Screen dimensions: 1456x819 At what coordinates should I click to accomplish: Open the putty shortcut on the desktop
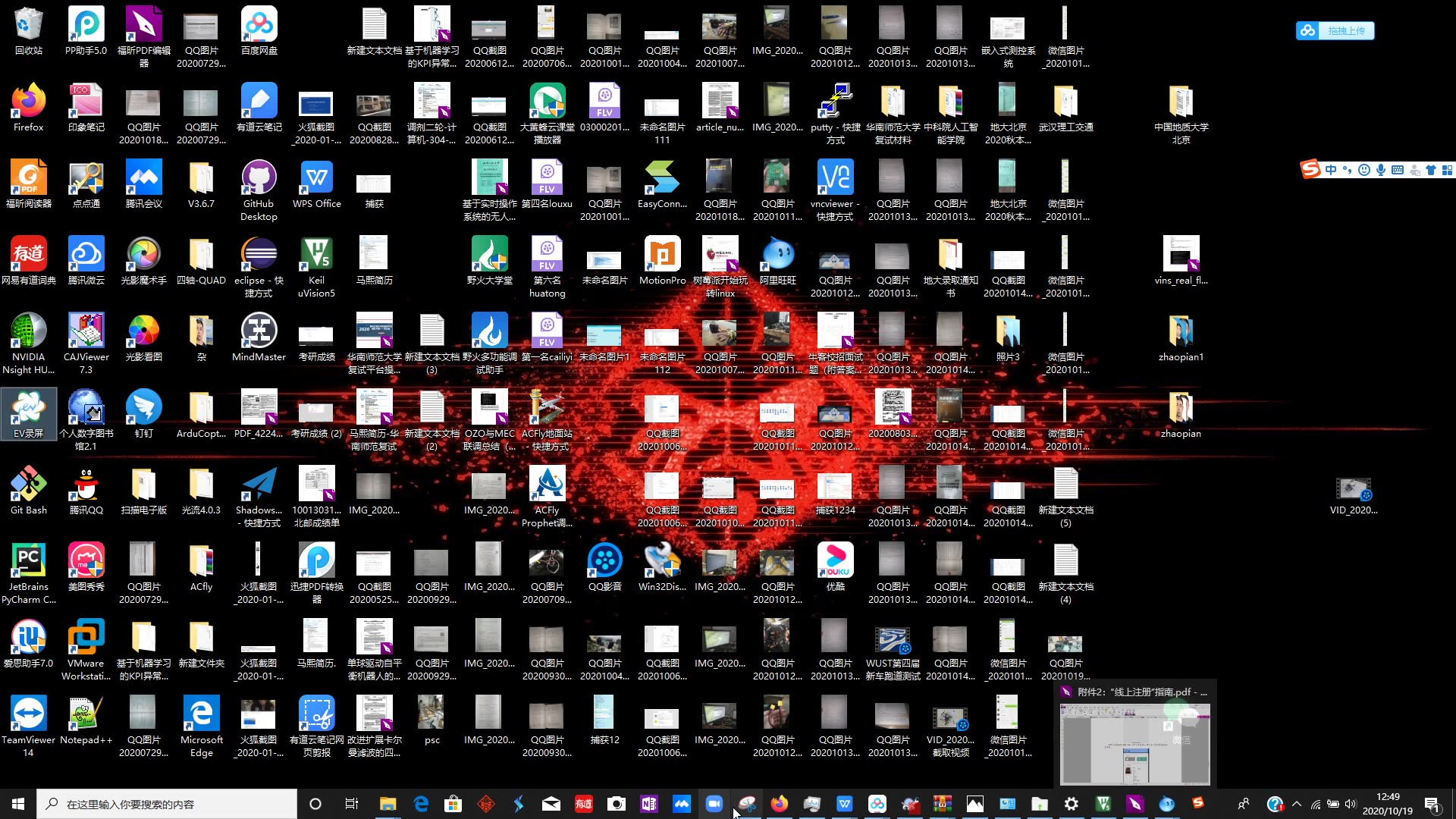(x=835, y=113)
